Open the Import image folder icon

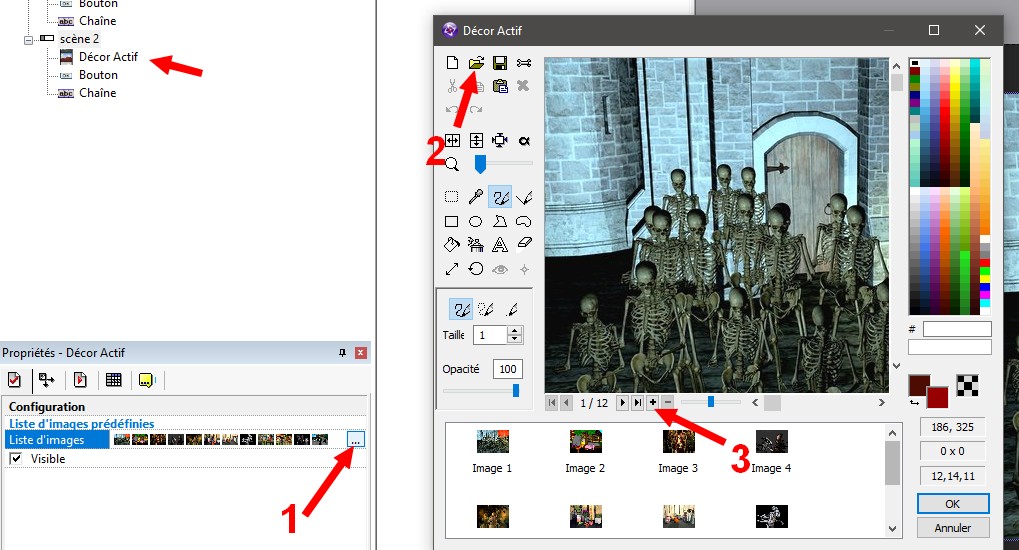[476, 62]
